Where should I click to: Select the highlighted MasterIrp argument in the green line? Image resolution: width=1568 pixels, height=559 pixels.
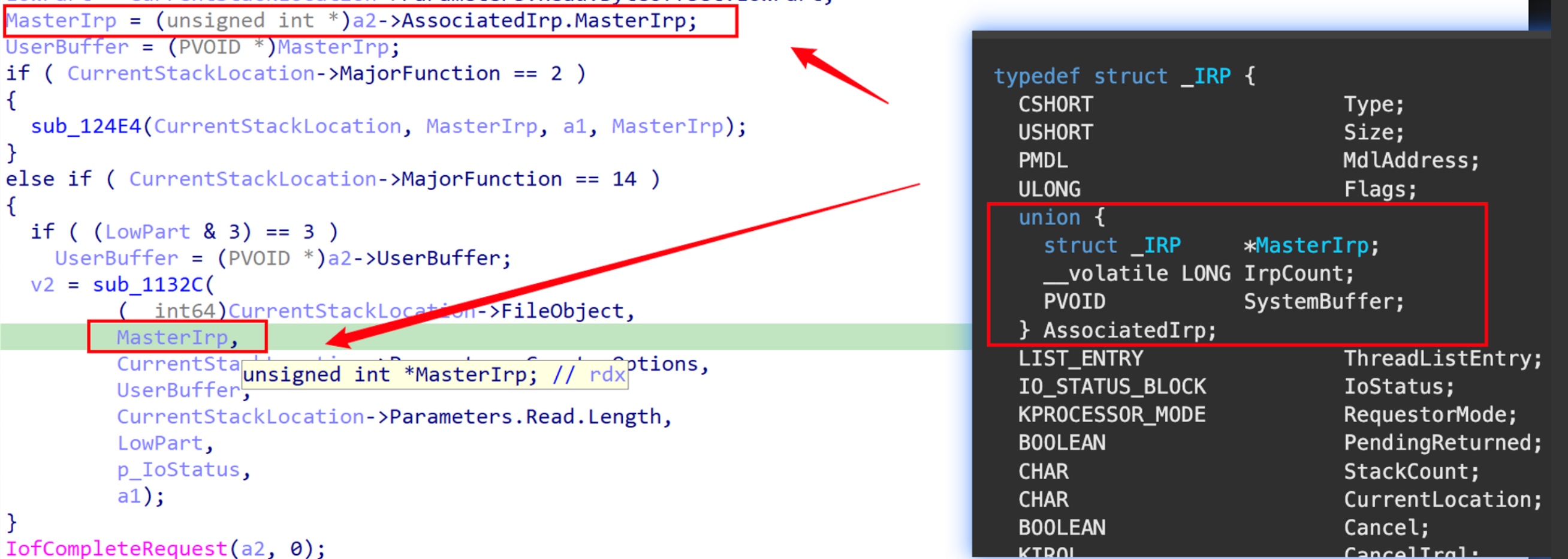coord(172,337)
